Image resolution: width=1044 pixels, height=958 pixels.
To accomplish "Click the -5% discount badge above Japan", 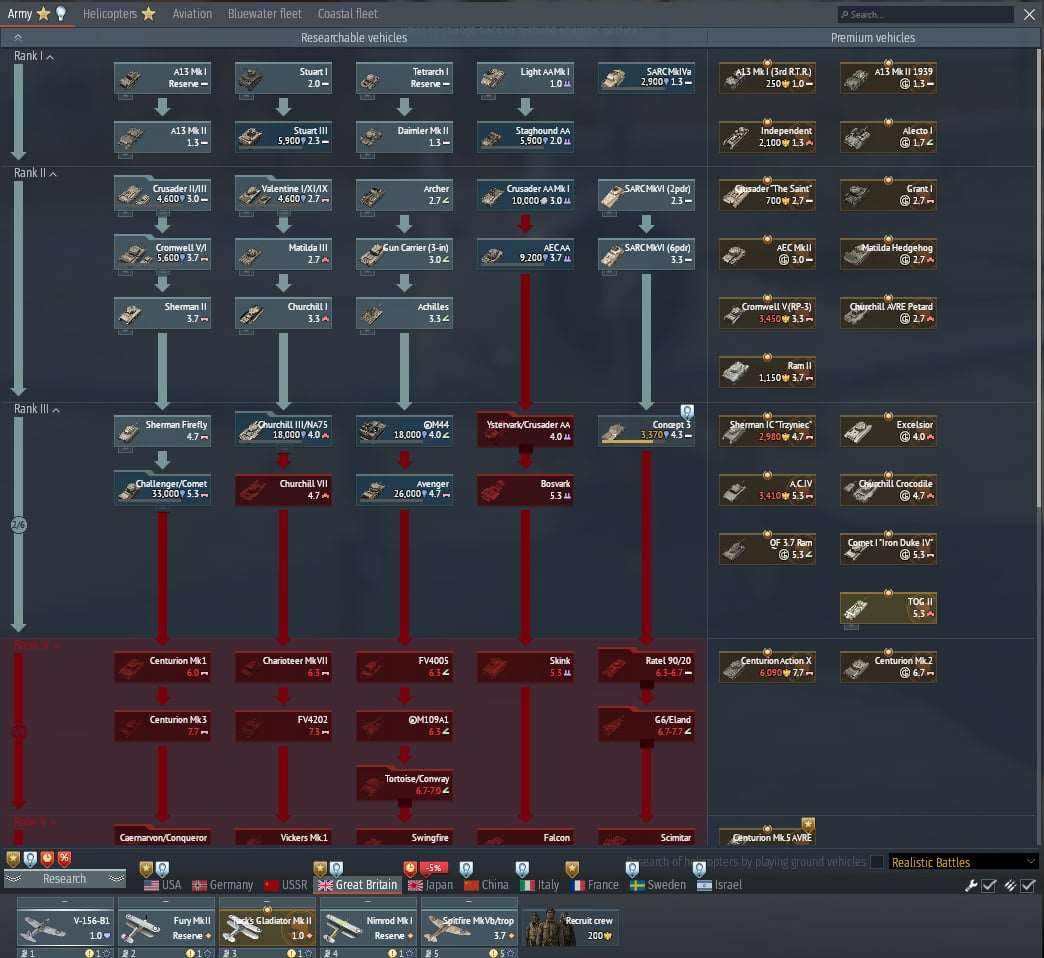I will (x=434, y=867).
